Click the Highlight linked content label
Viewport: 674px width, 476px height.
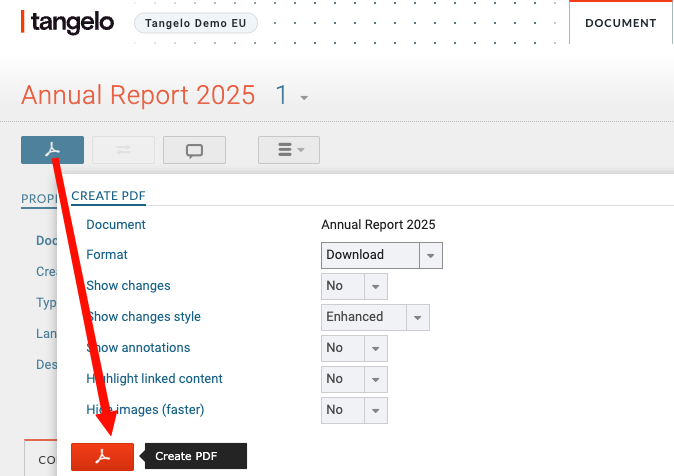point(154,378)
